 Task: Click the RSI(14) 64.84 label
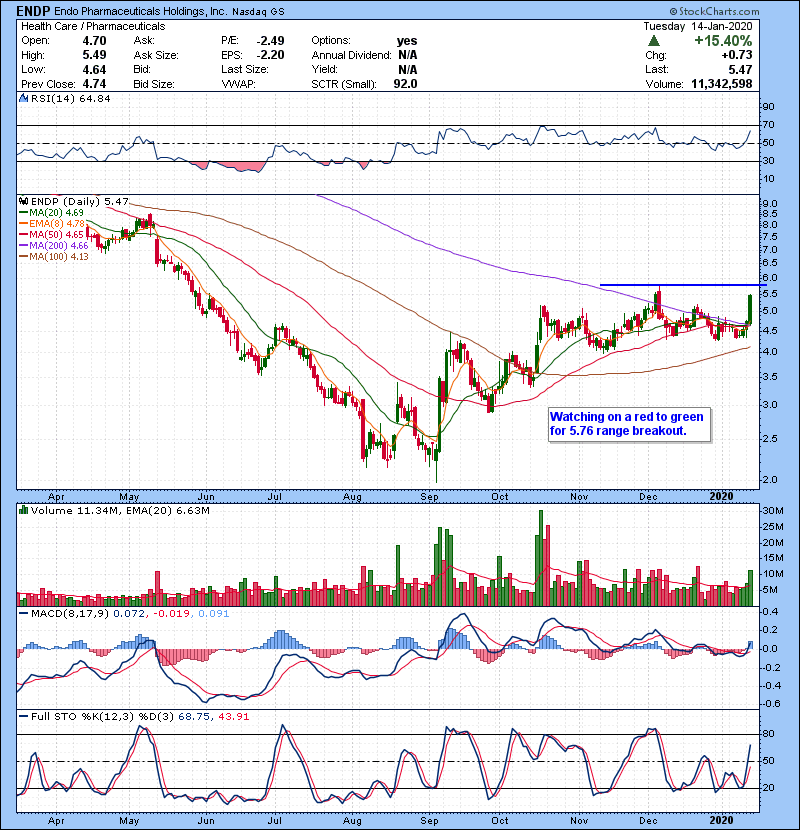click(71, 98)
